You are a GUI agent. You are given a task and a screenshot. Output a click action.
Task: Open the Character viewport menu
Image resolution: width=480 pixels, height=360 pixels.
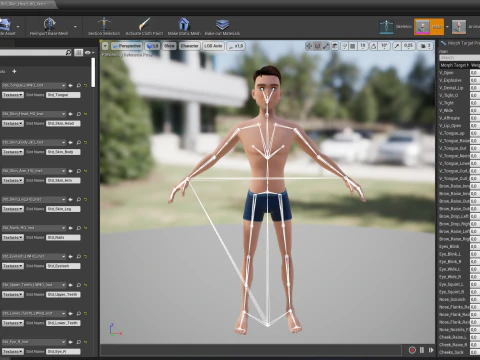click(x=189, y=46)
